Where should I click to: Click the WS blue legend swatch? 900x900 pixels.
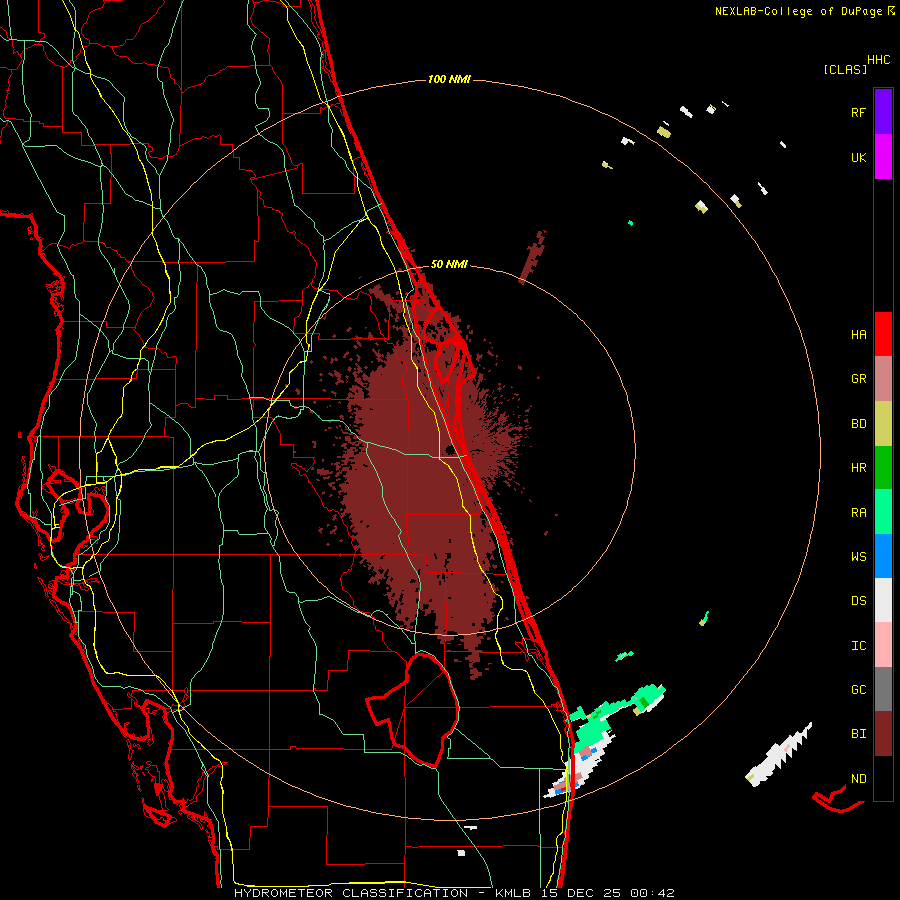[883, 556]
